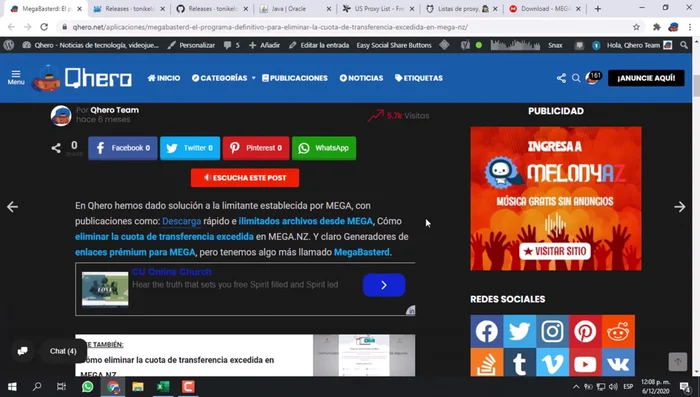Share post on Pinterest button
Screen dimensions: 700x397
[256, 148]
